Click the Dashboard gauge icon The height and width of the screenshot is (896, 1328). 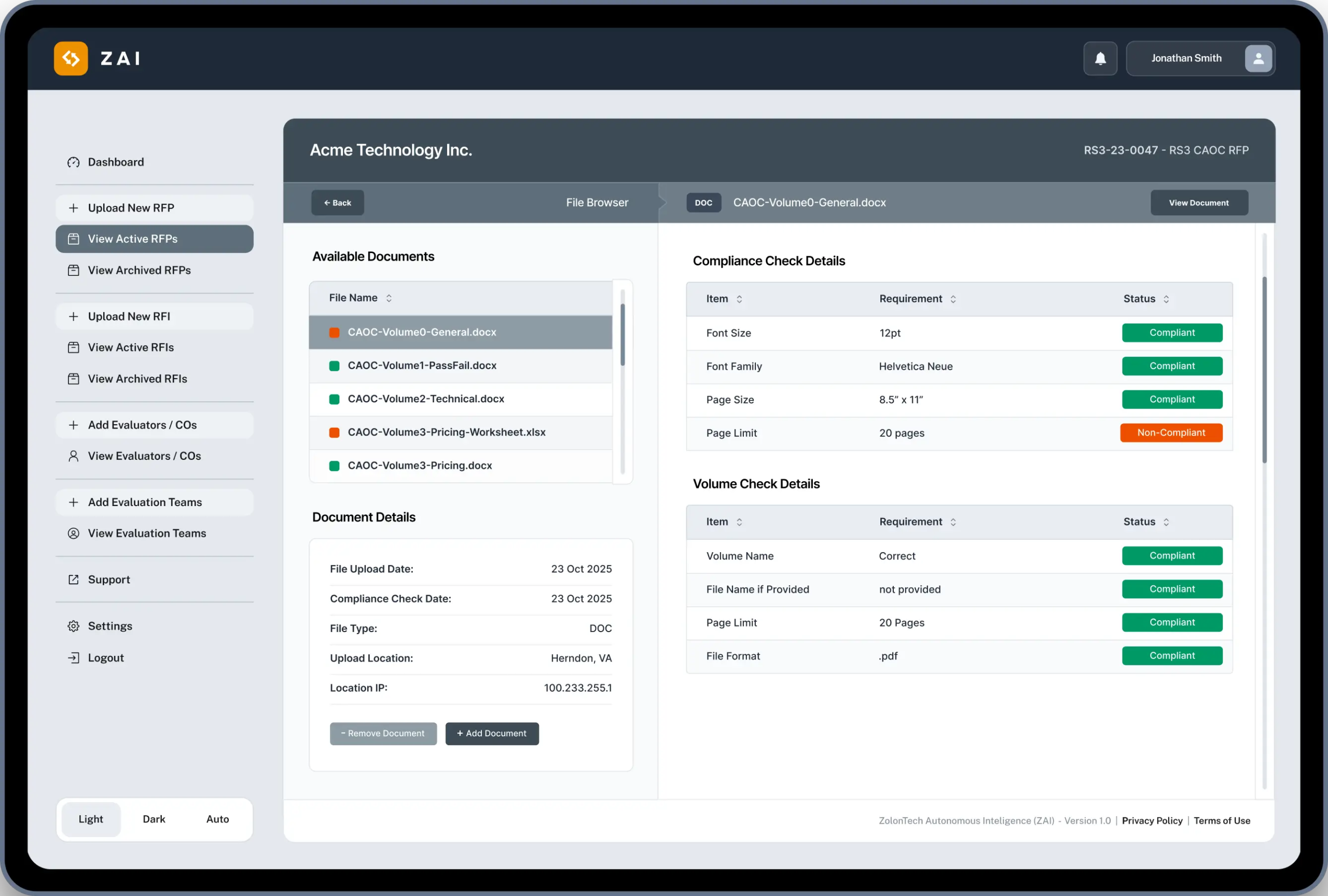coord(73,162)
